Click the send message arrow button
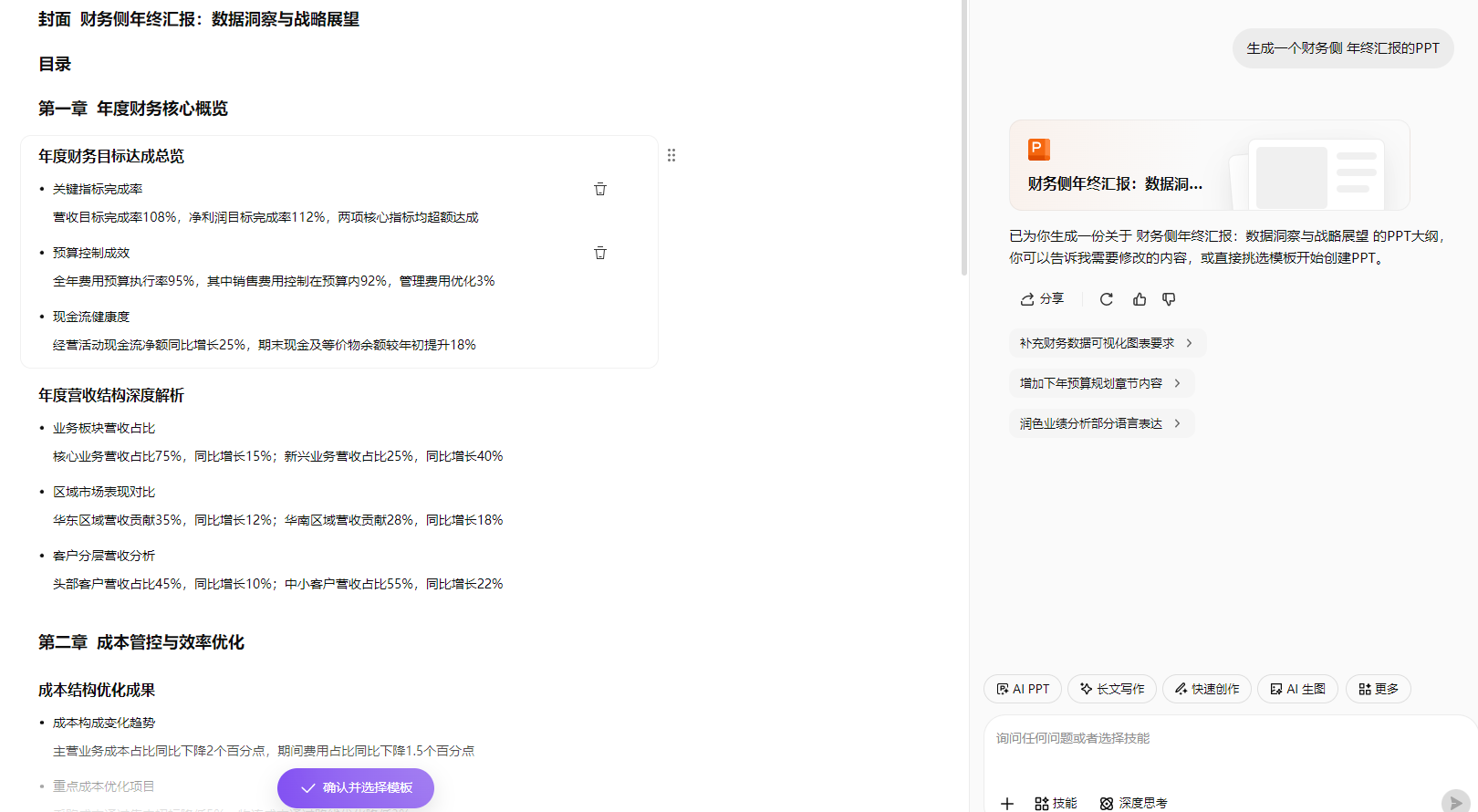The width and height of the screenshot is (1478, 812). [1455, 802]
